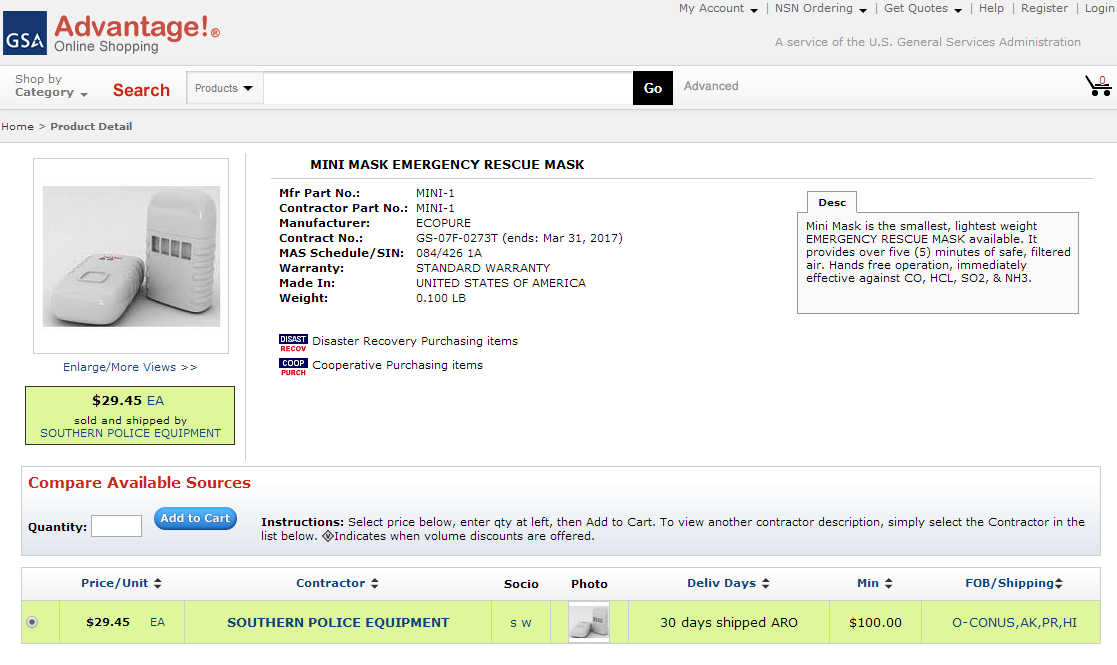1117x665 pixels.
Task: Click the Cooperative Purchasing items text
Action: pos(398,365)
